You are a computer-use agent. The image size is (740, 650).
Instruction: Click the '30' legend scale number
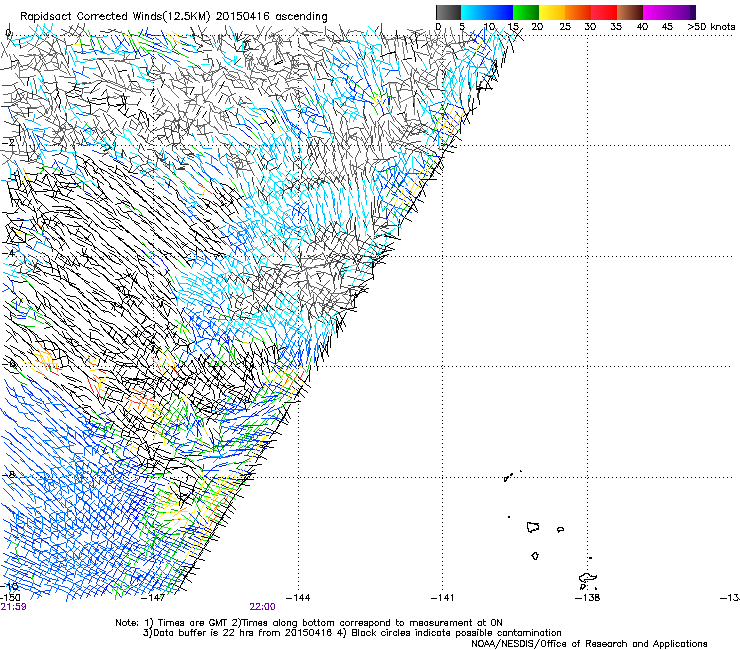click(x=590, y=27)
